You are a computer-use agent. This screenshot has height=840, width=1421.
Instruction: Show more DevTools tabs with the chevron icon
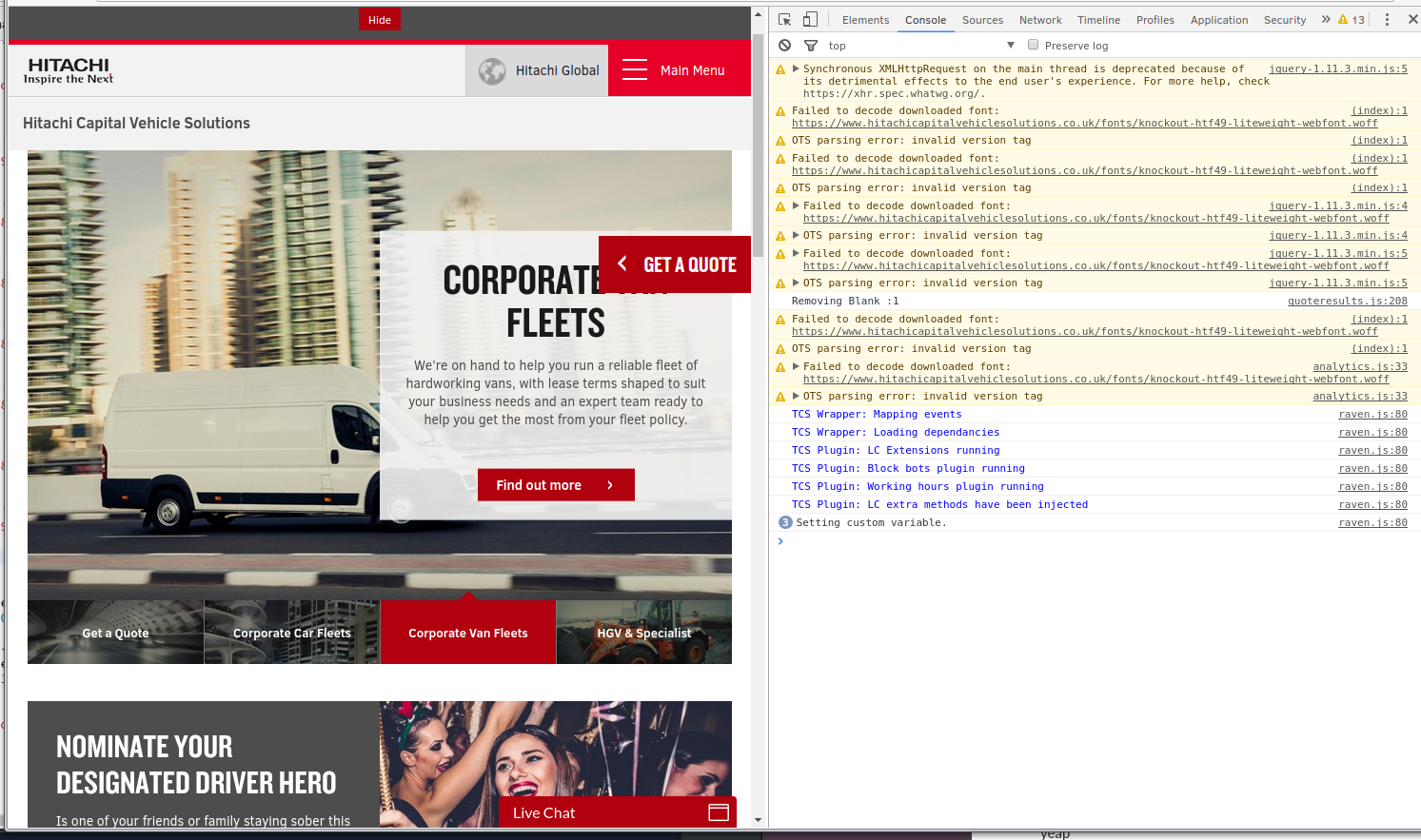click(1326, 19)
